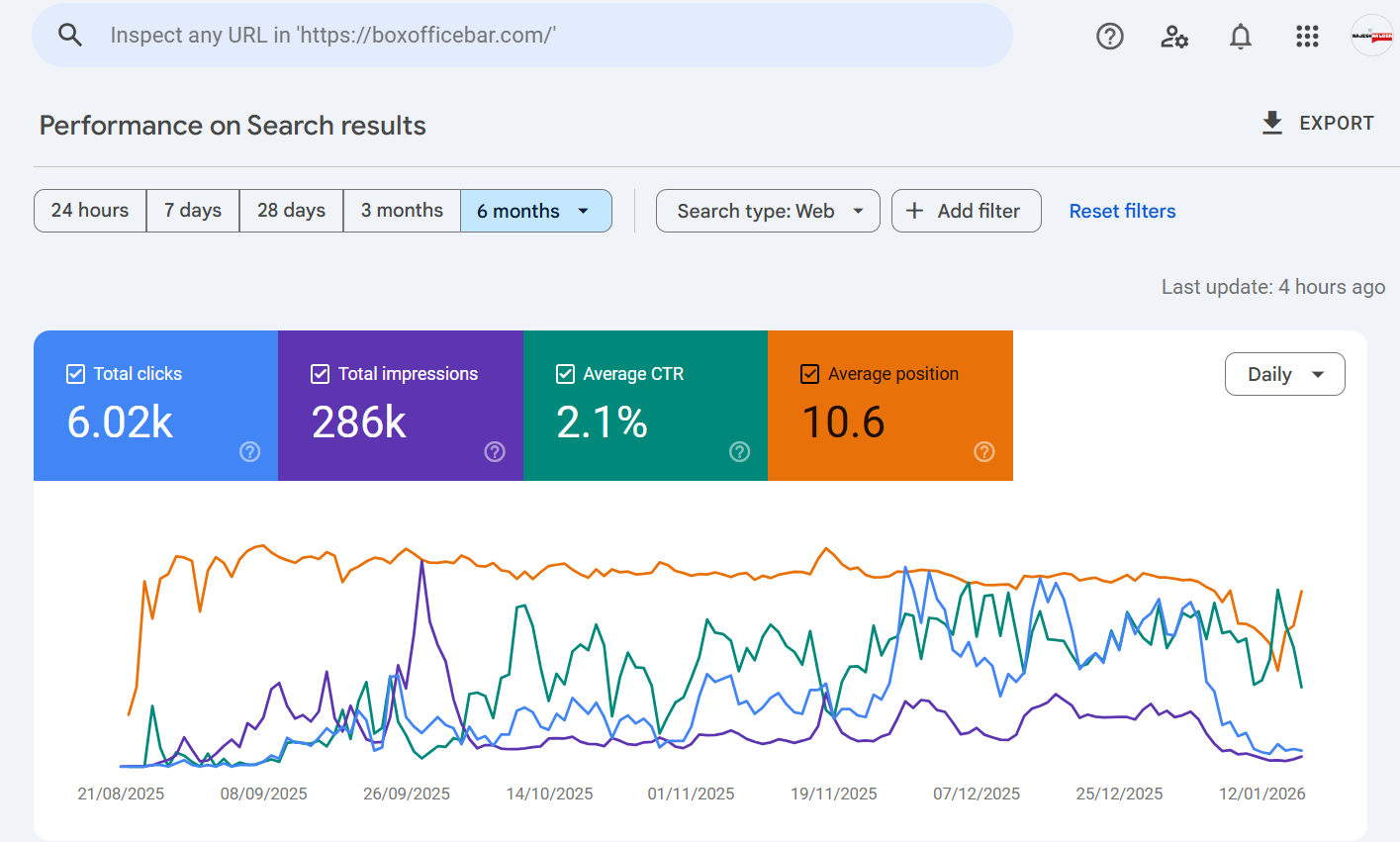Open the Help question mark icon
This screenshot has height=842, width=1400.
[1109, 37]
